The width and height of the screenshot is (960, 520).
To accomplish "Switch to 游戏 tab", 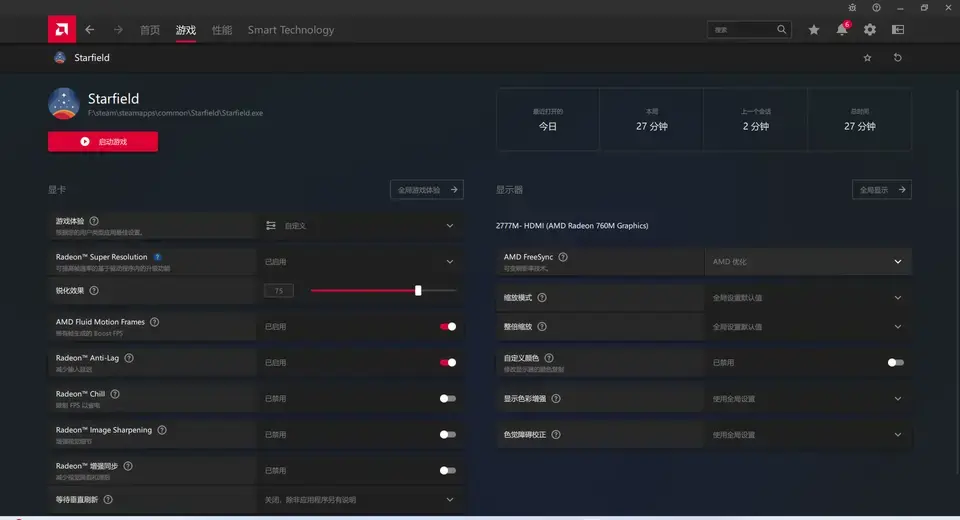I will click(x=186, y=30).
